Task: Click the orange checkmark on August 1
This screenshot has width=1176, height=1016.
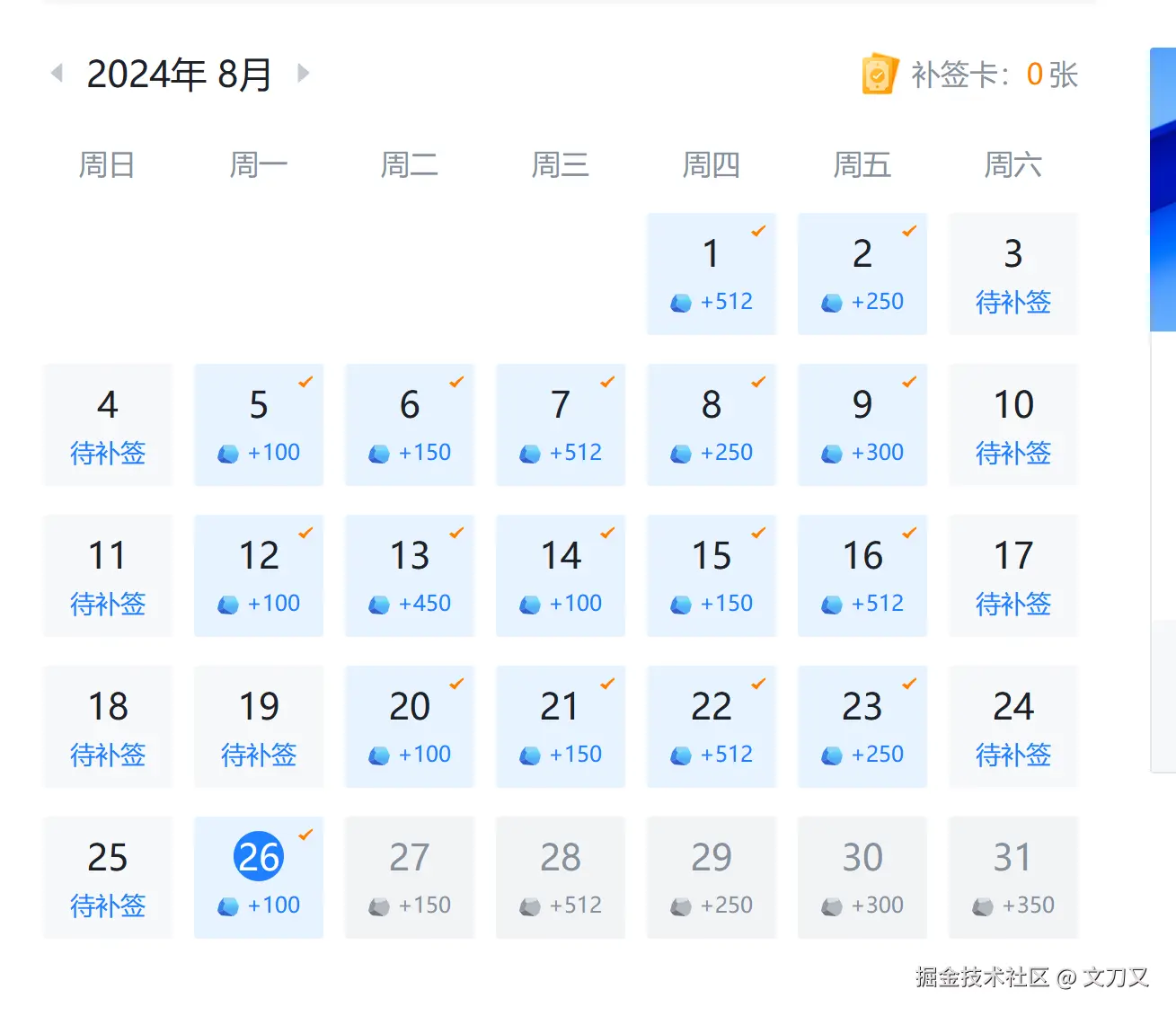Action: tap(757, 232)
